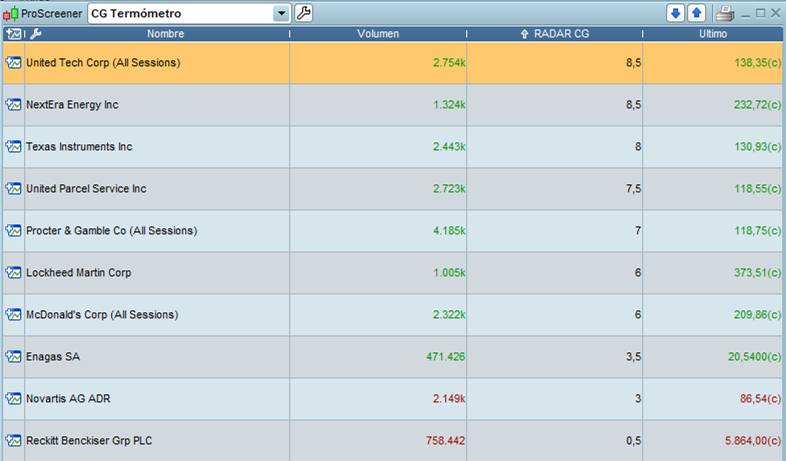Select the Novartis AG ADR name

pos(68,399)
